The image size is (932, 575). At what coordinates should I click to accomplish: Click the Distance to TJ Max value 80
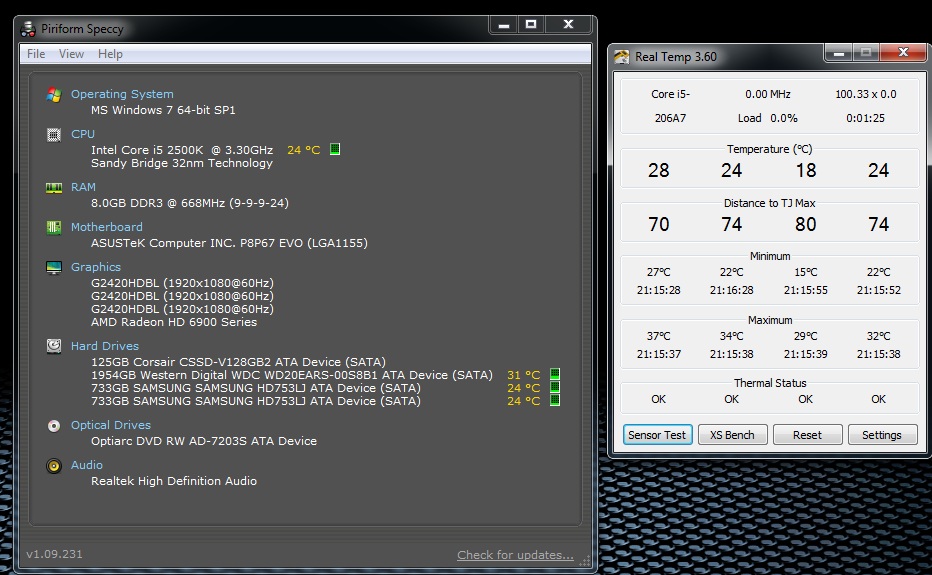coord(806,224)
